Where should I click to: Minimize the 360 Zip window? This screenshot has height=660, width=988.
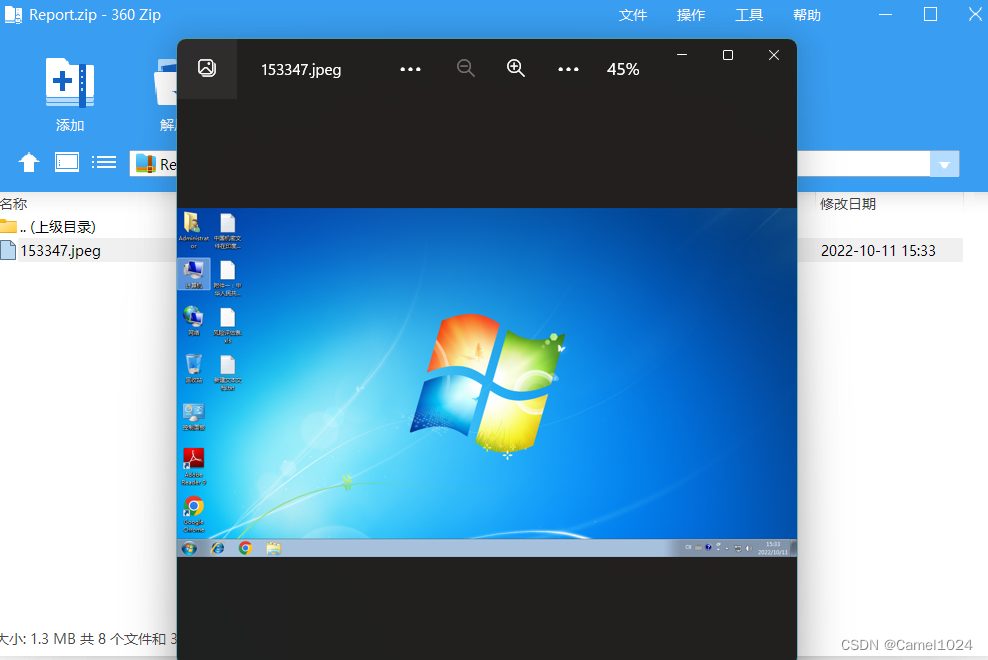point(885,14)
